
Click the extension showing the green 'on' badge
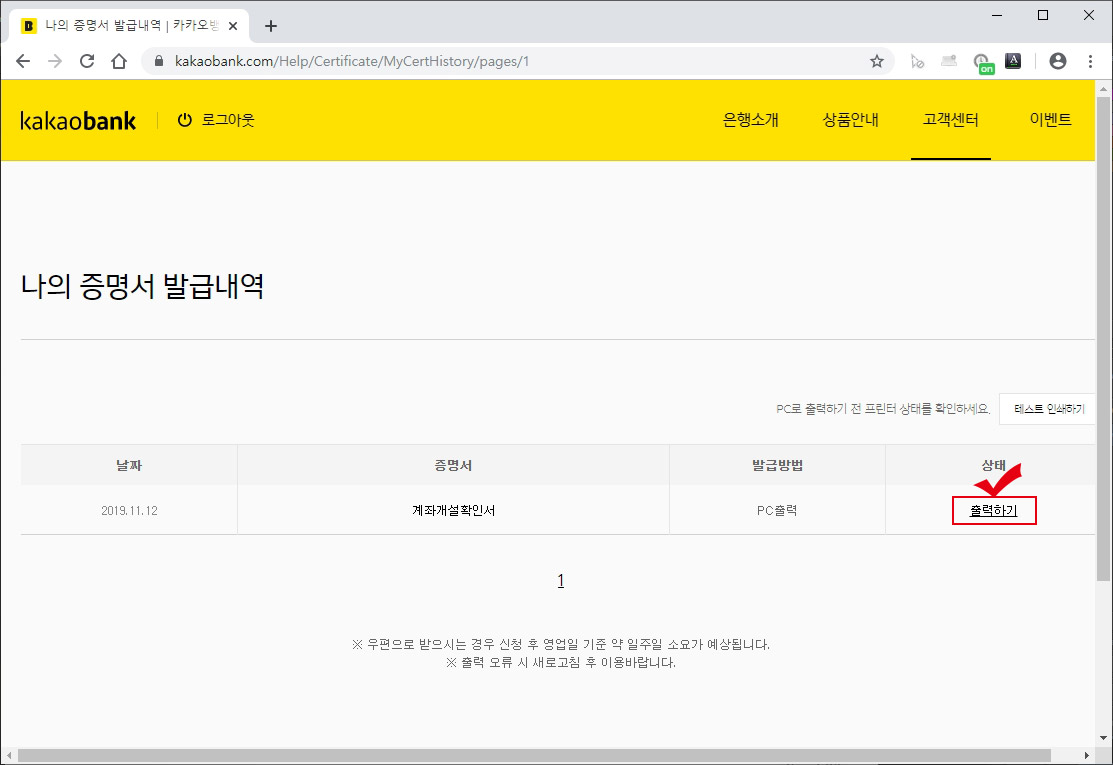[981, 60]
